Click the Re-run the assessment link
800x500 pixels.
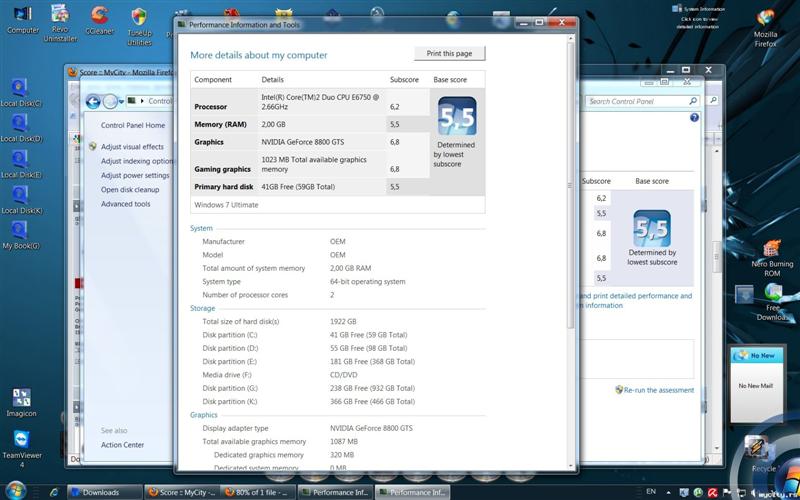658,390
